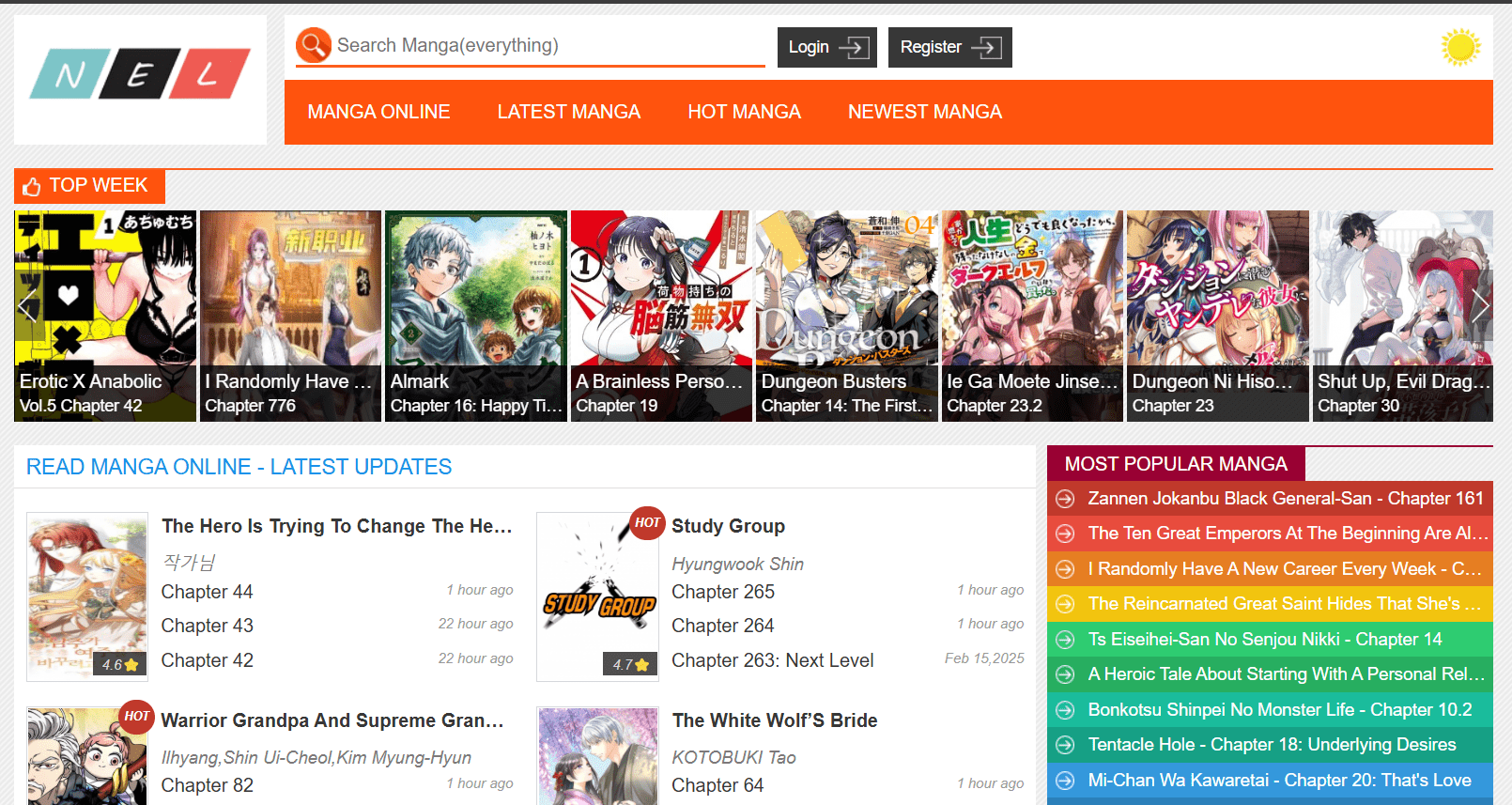Click the HOT badge on Study Group
The image size is (1512, 805).
point(647,522)
